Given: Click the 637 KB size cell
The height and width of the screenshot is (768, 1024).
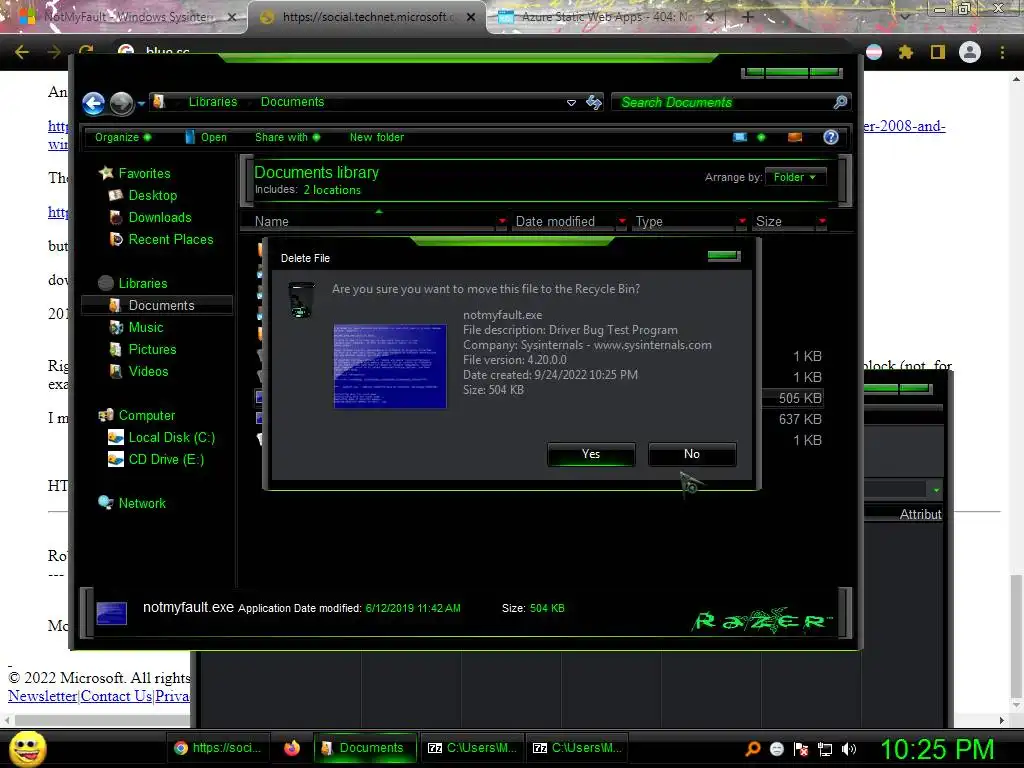Looking at the screenshot, I should pyautogui.click(x=799, y=419).
